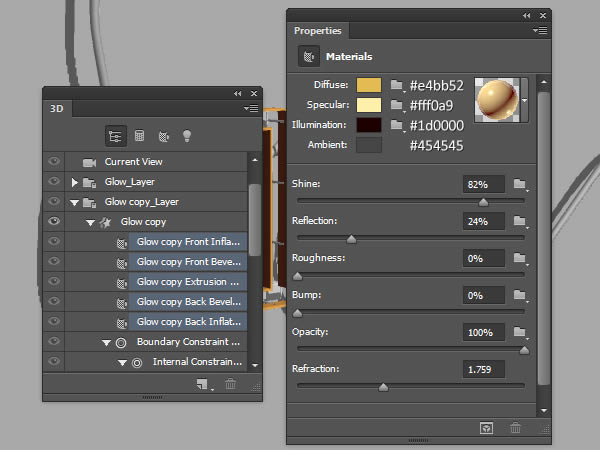The height and width of the screenshot is (450, 600).
Task: Toggle visibility of Glow copy Front Inflation material
Action: pos(54,241)
